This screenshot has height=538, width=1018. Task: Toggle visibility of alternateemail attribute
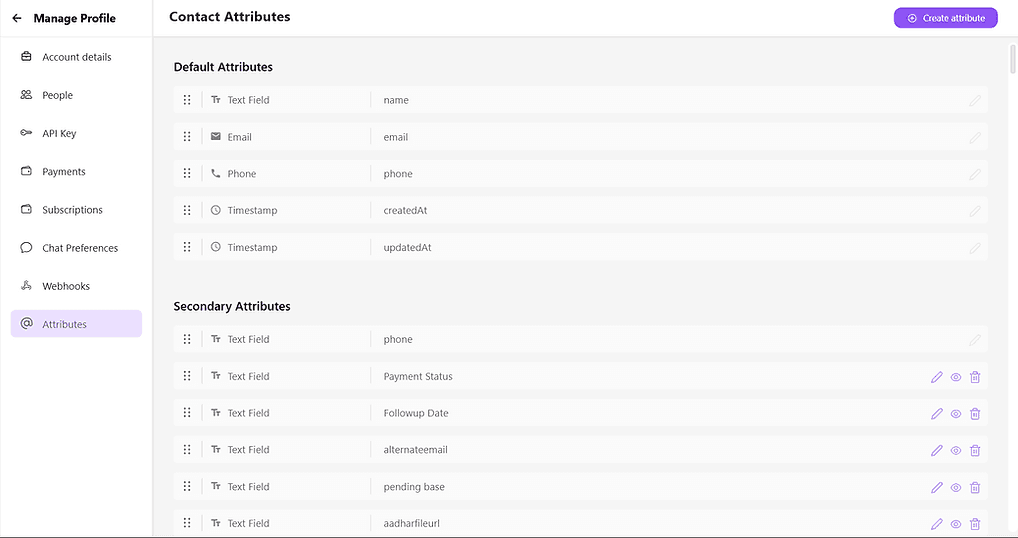coord(956,450)
